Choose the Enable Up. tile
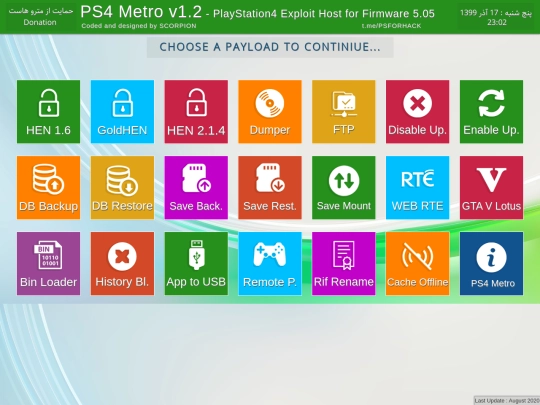 point(491,112)
